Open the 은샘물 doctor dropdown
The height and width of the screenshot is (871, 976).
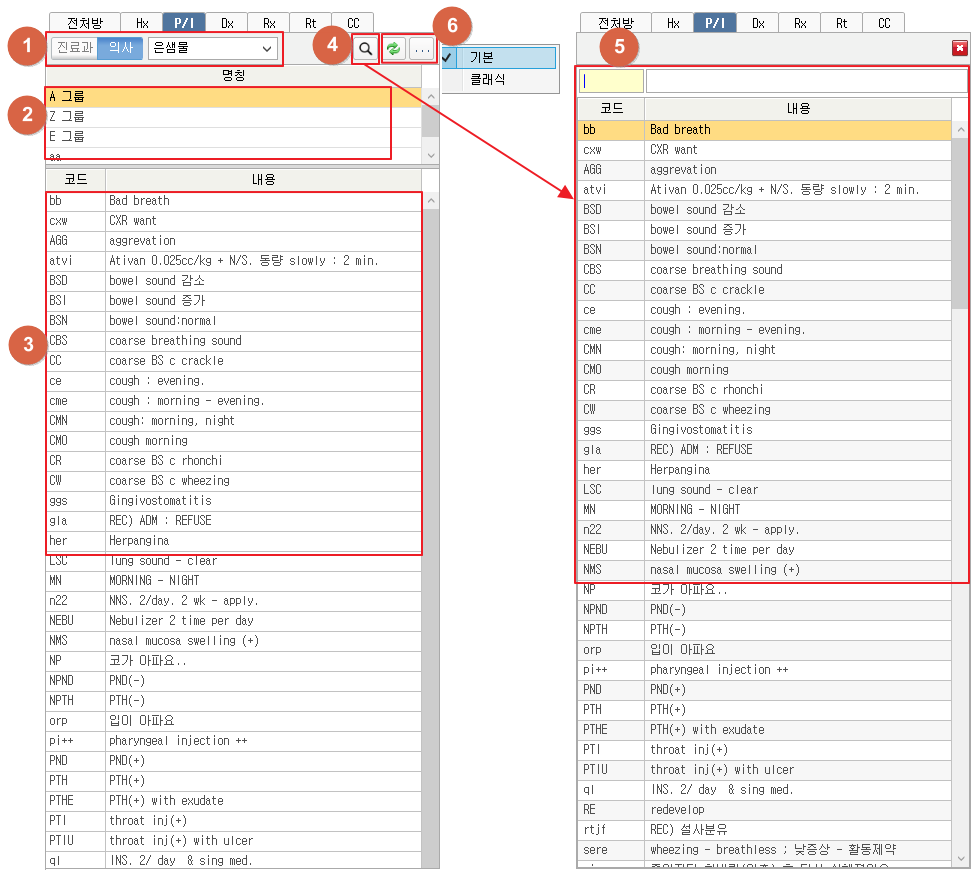pyautogui.click(x=213, y=48)
